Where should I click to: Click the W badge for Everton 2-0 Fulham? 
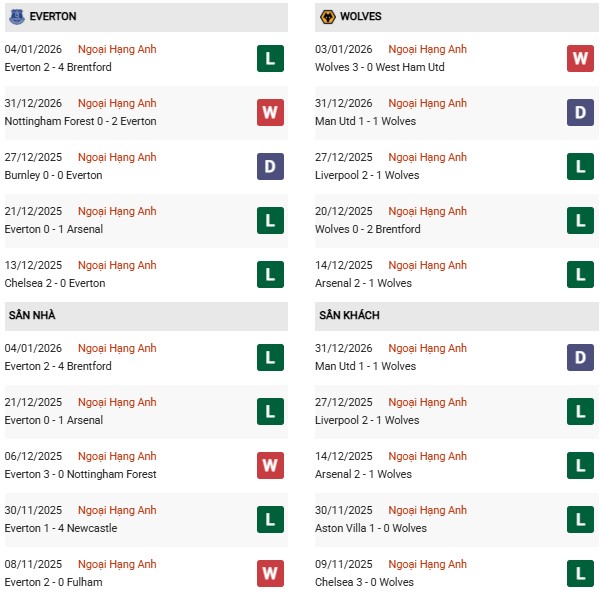point(270,574)
